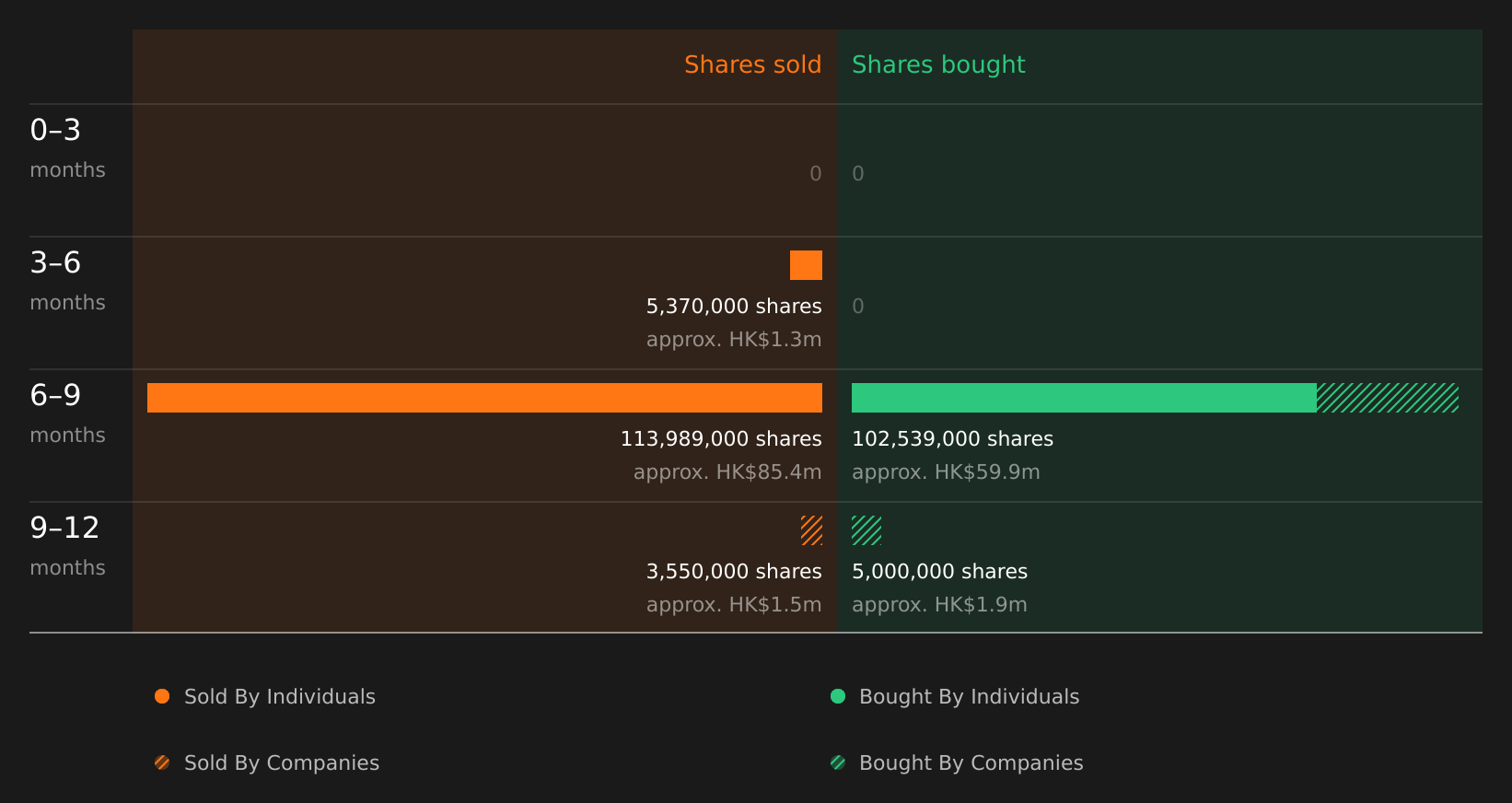
Task: Click the "Shares bought" column header
Action: pyautogui.click(x=938, y=64)
